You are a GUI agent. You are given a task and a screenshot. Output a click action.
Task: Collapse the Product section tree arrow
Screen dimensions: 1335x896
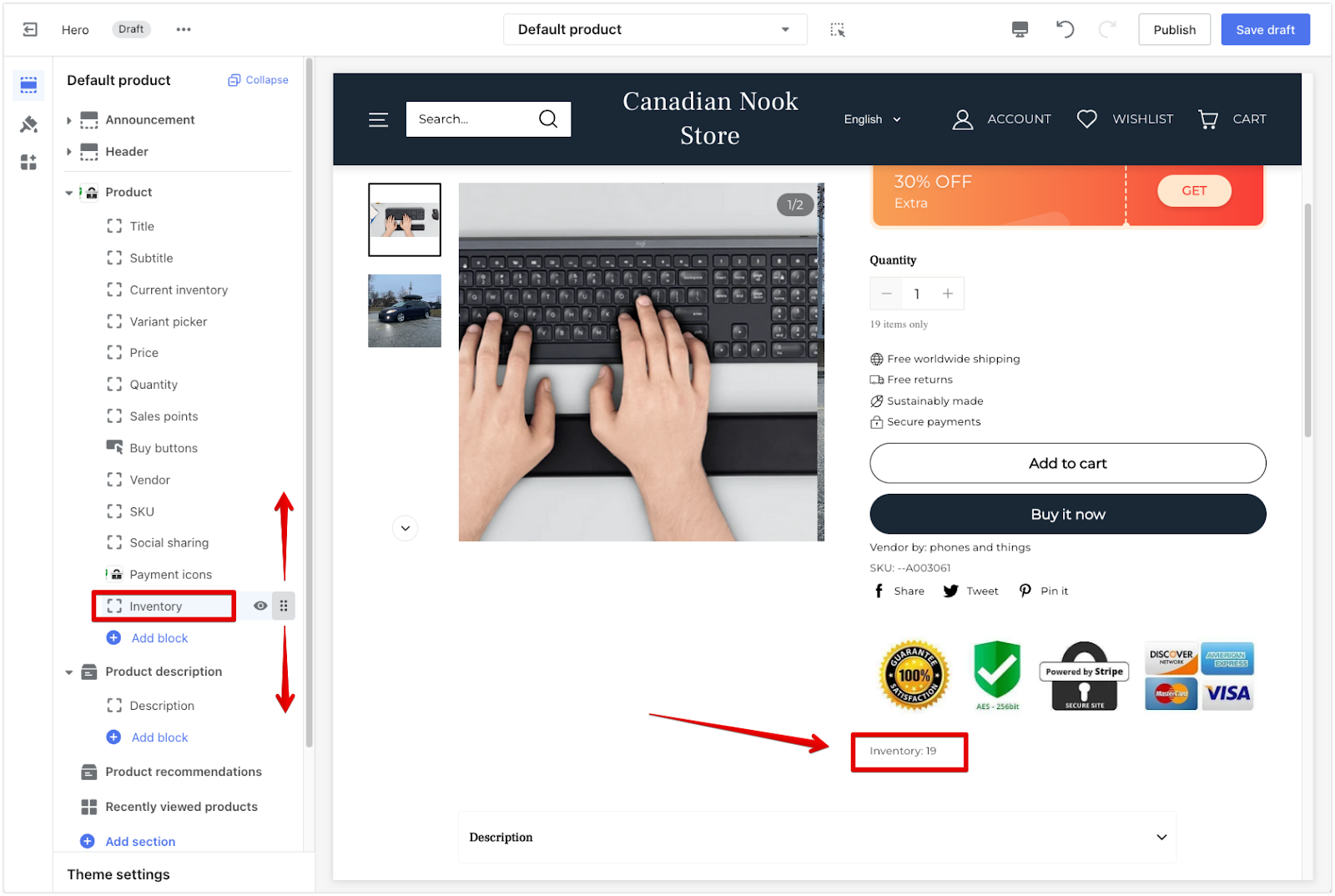(x=69, y=193)
